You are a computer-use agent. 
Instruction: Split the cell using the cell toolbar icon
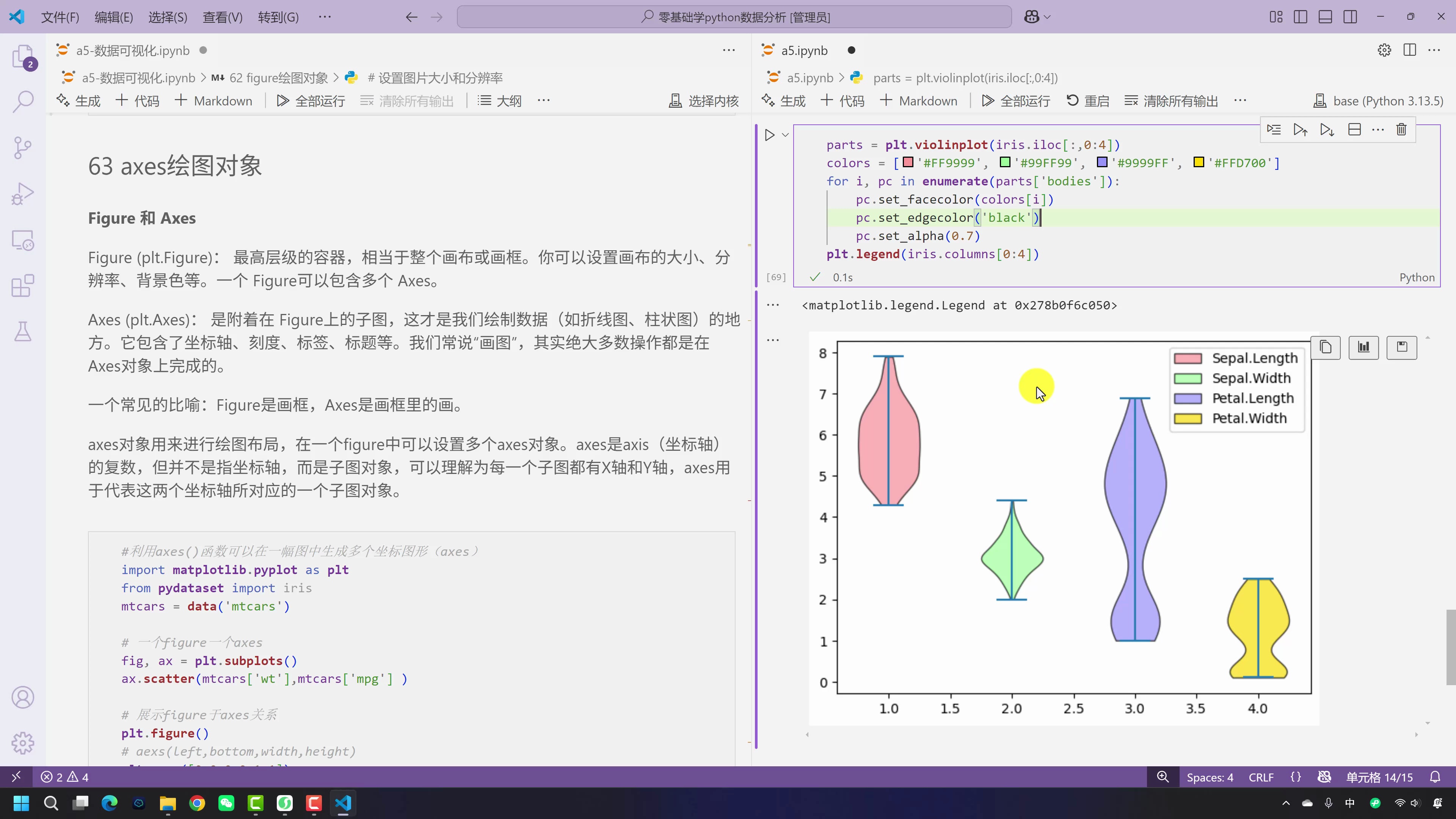click(1354, 129)
